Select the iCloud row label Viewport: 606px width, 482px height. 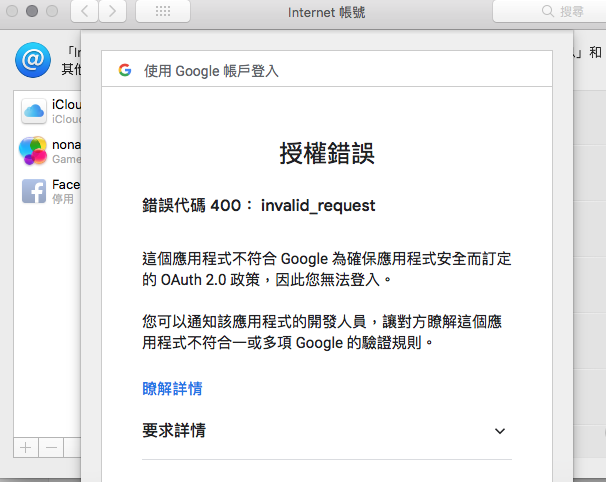66,111
